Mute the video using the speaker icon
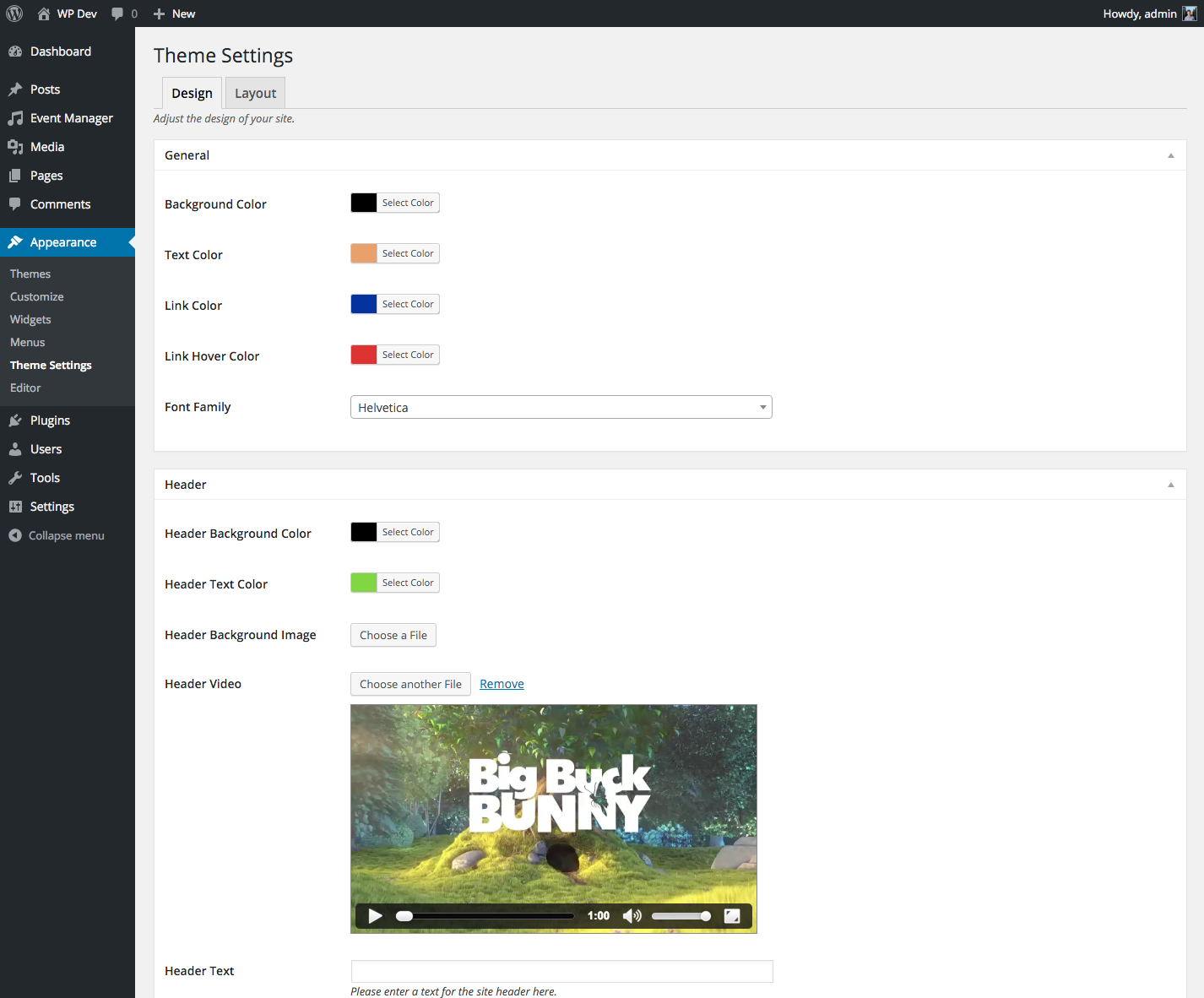 (x=632, y=916)
